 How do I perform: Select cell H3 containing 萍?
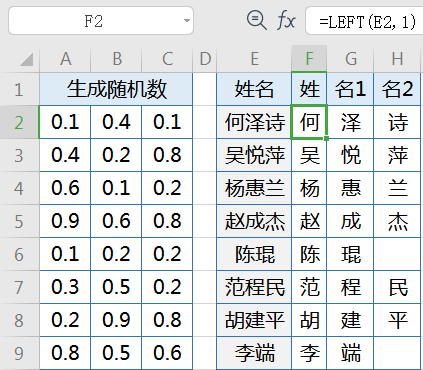click(397, 155)
